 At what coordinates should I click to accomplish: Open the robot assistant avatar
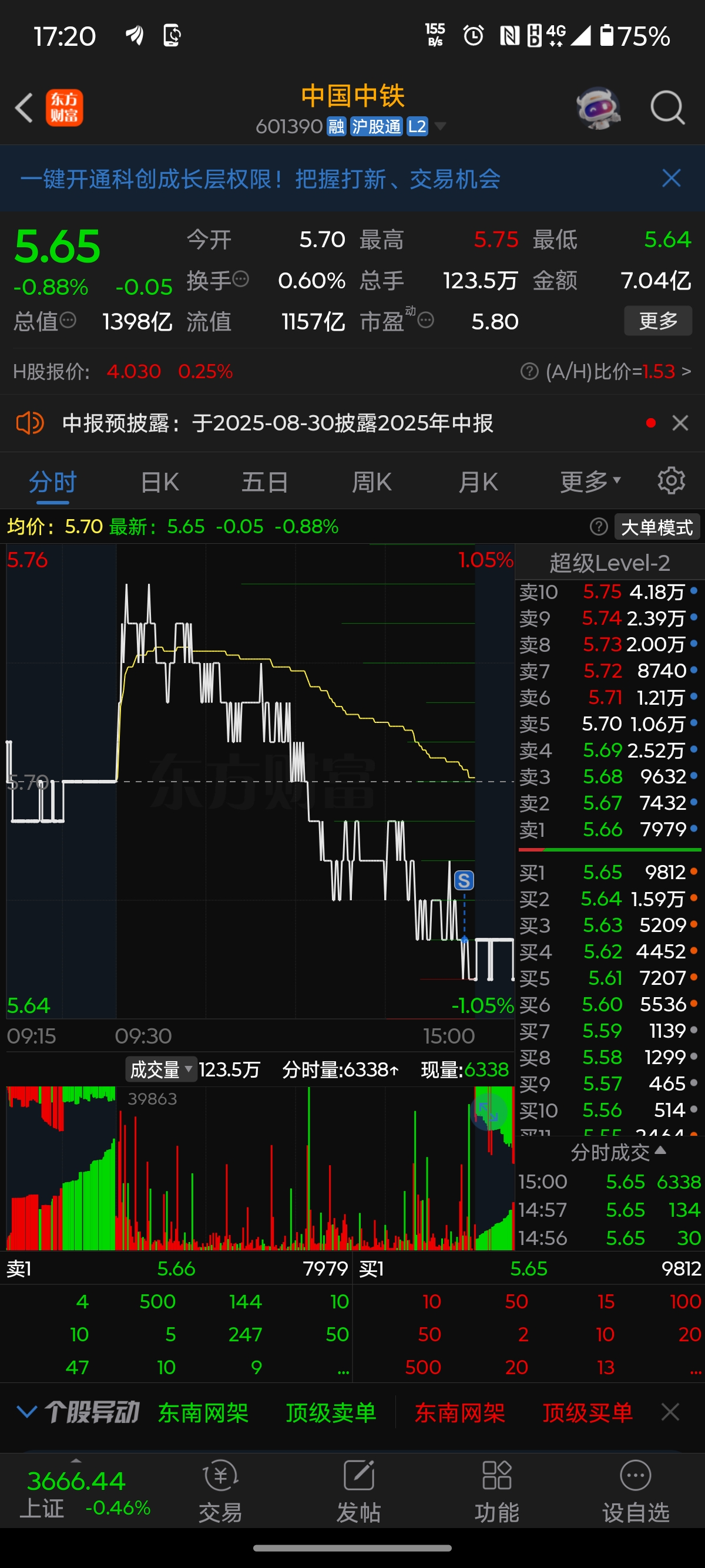pos(599,107)
